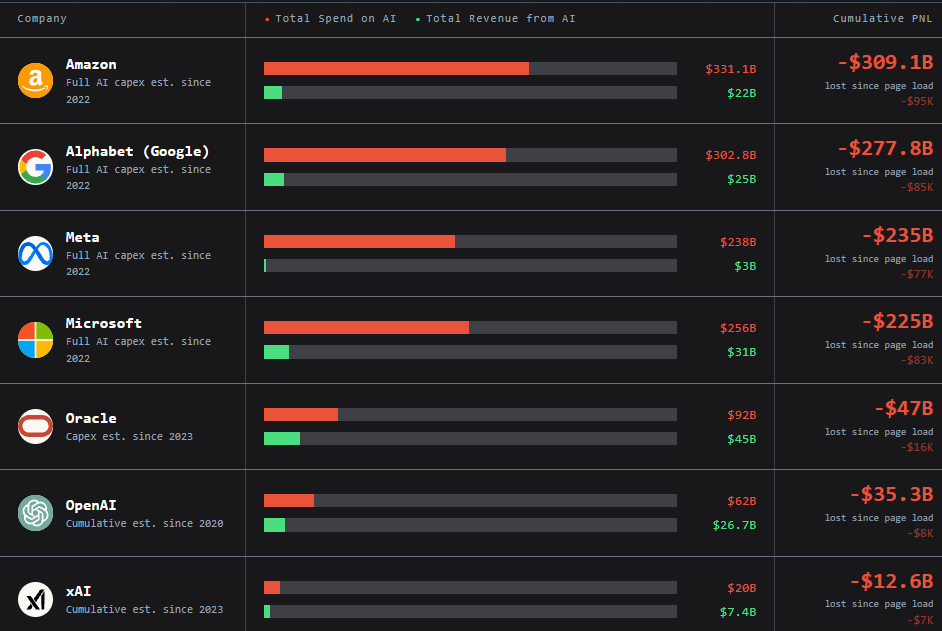Click the -$235B cumulative PNL figure
Screen dimensions: 942x631
pyautogui.click(x=897, y=235)
